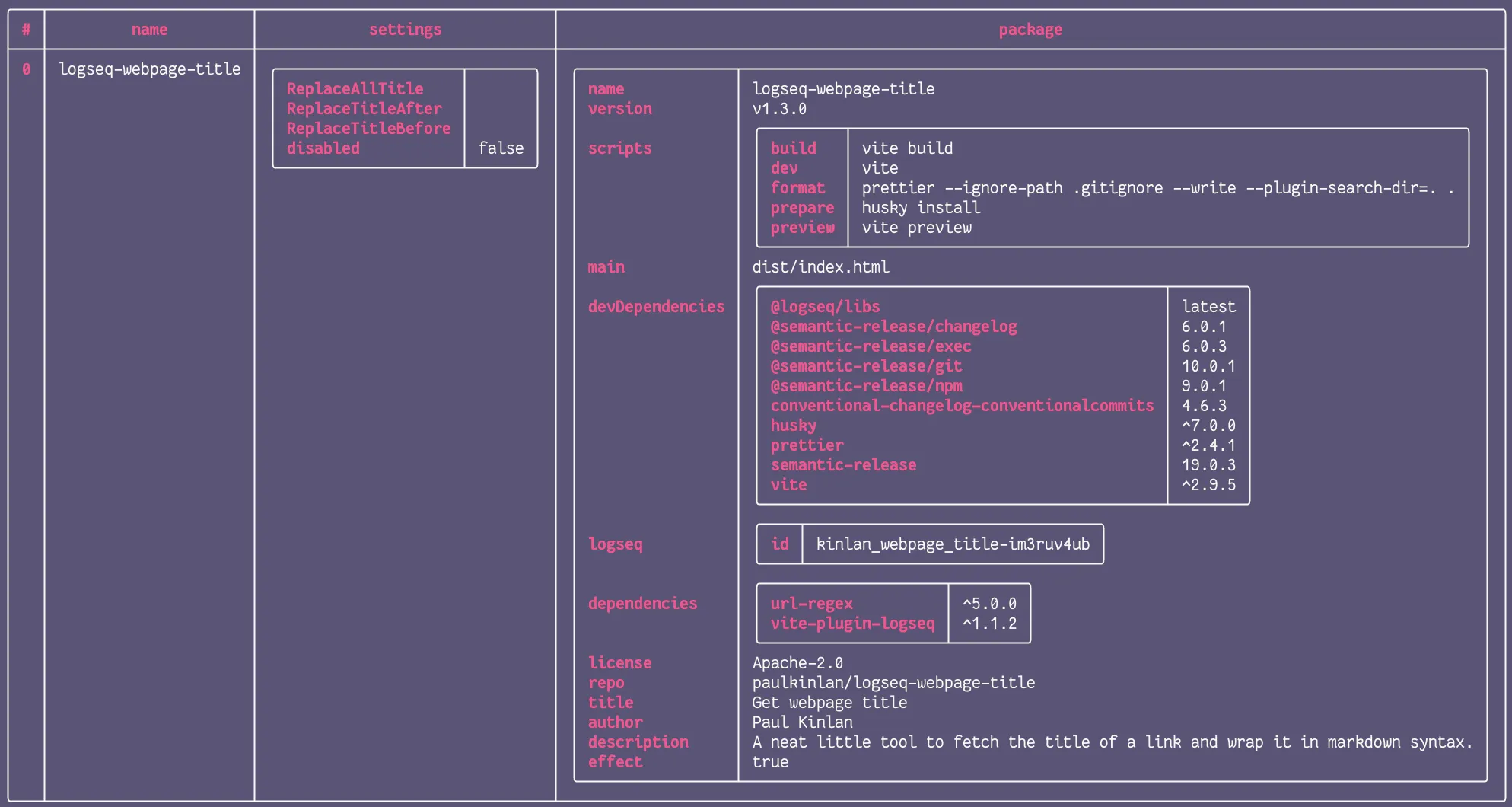Click the 'logseq' key label
The width and height of the screenshot is (1512, 807).
[615, 544]
